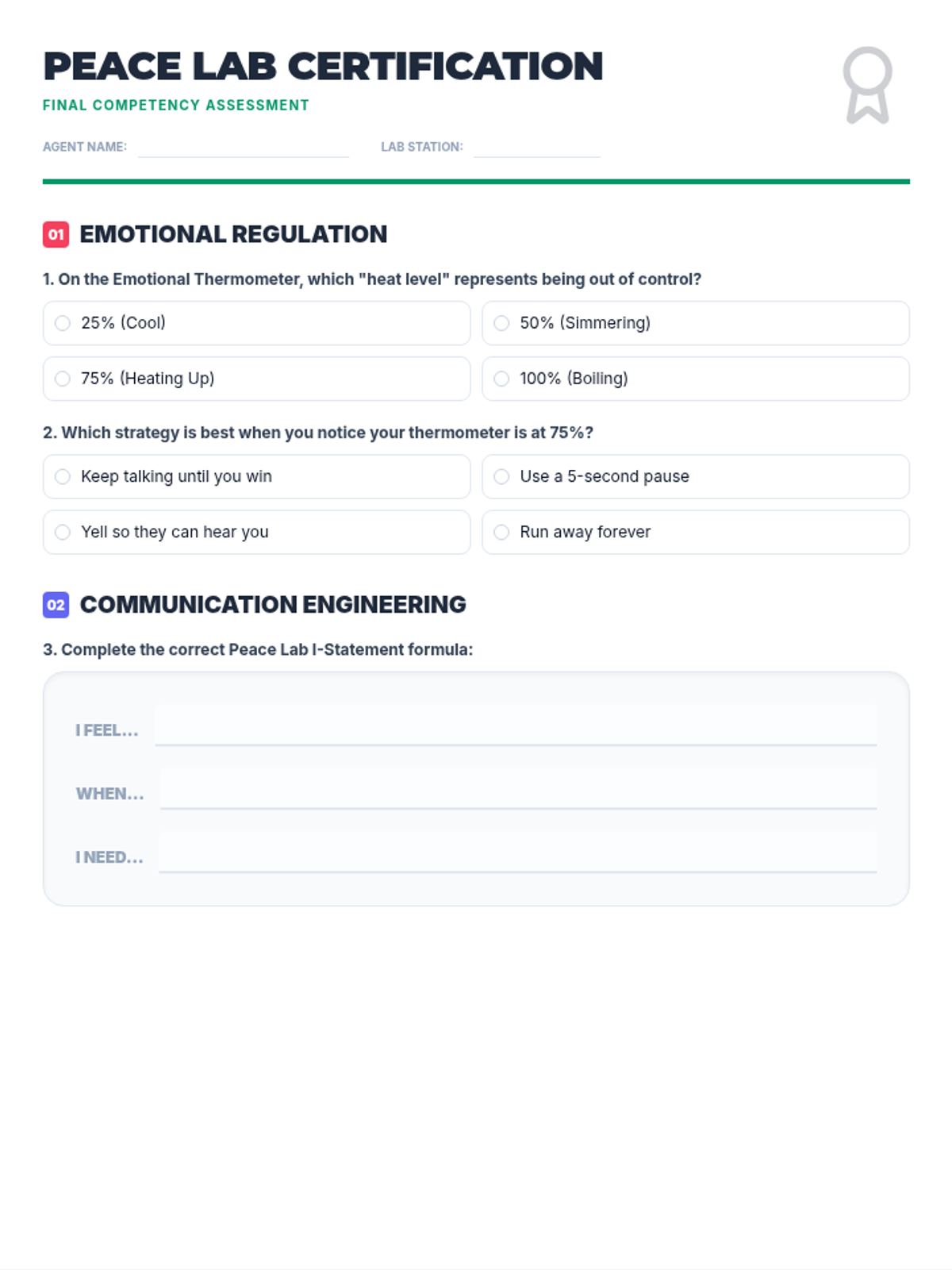This screenshot has width=952, height=1270.
Task: Click the Emotional Regulation section heading
Action: [233, 234]
